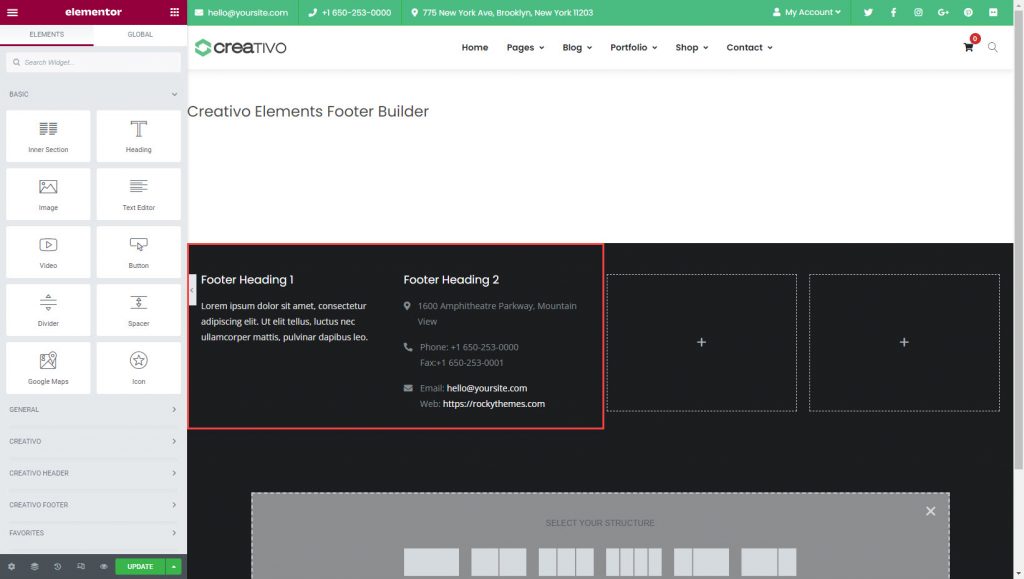Choose the two equal columns structure
Image resolution: width=1024 pixels, height=579 pixels.
click(x=498, y=562)
